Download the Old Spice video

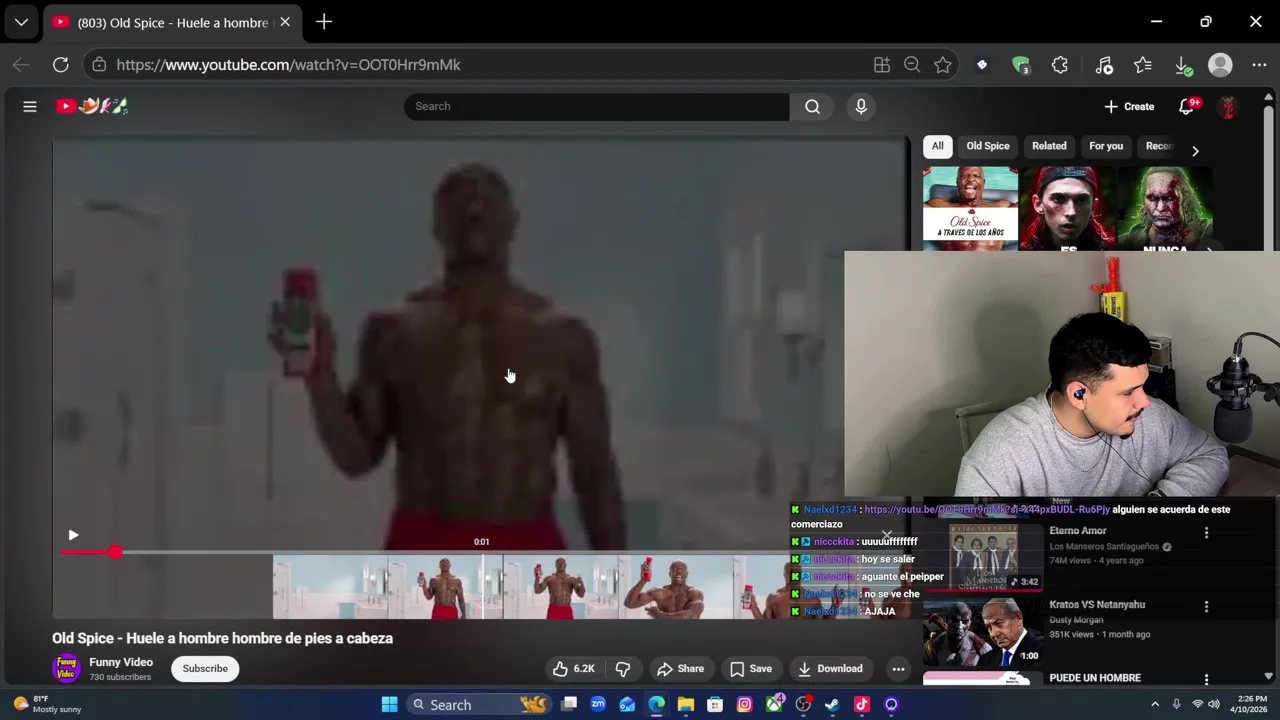(x=830, y=669)
